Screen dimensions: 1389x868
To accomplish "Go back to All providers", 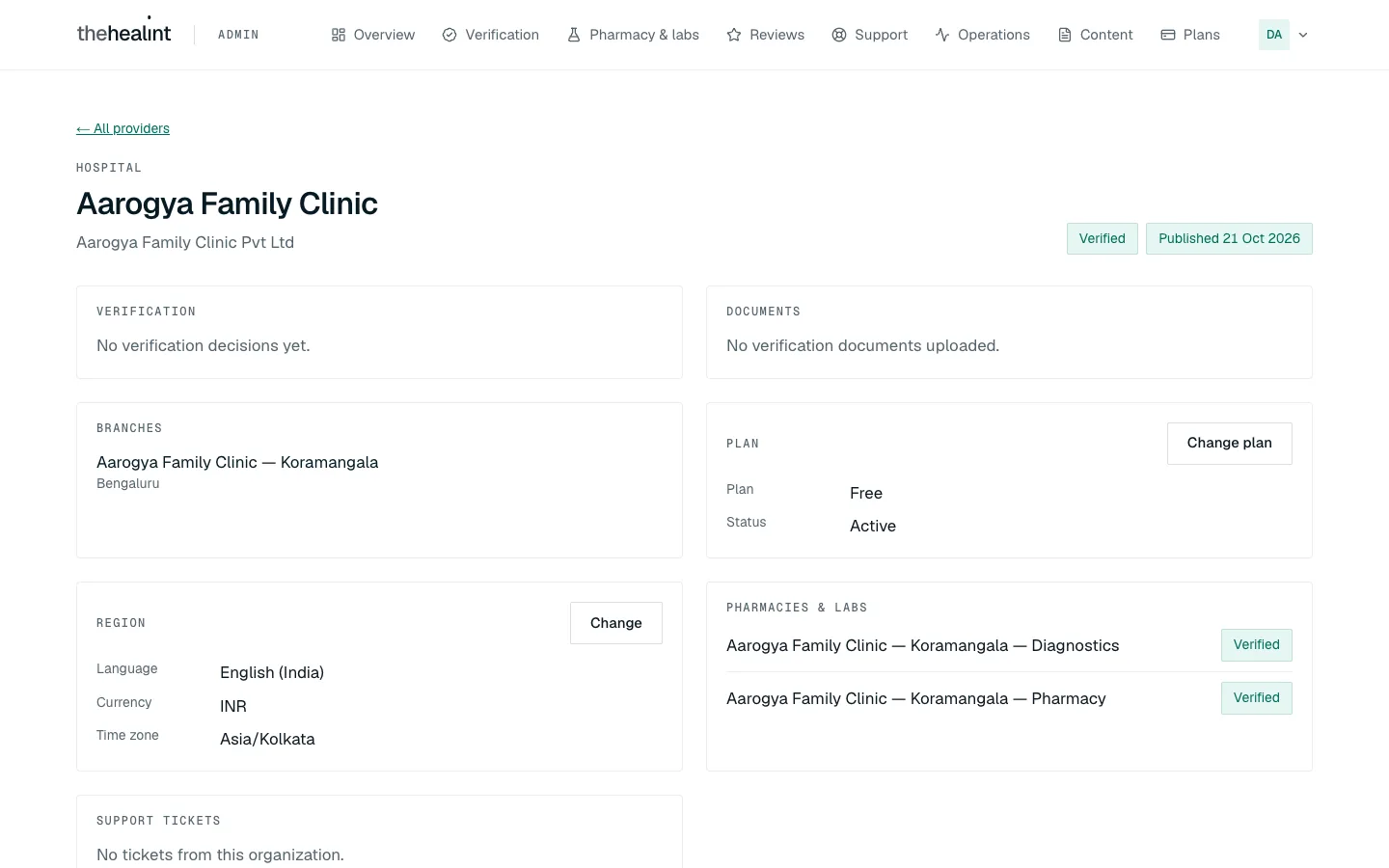I will [123, 128].
